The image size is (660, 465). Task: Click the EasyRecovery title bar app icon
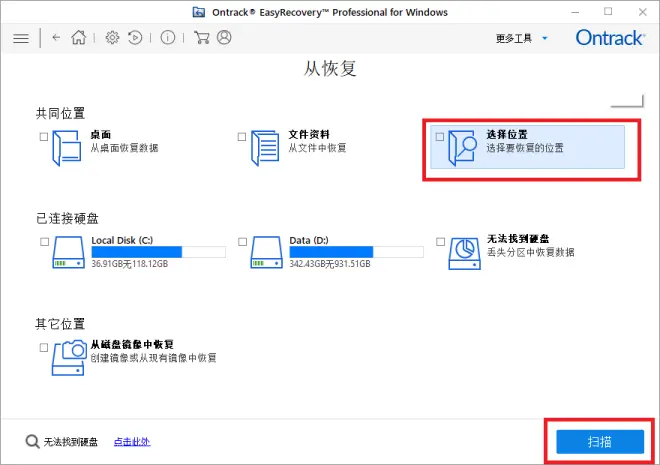coord(199,12)
